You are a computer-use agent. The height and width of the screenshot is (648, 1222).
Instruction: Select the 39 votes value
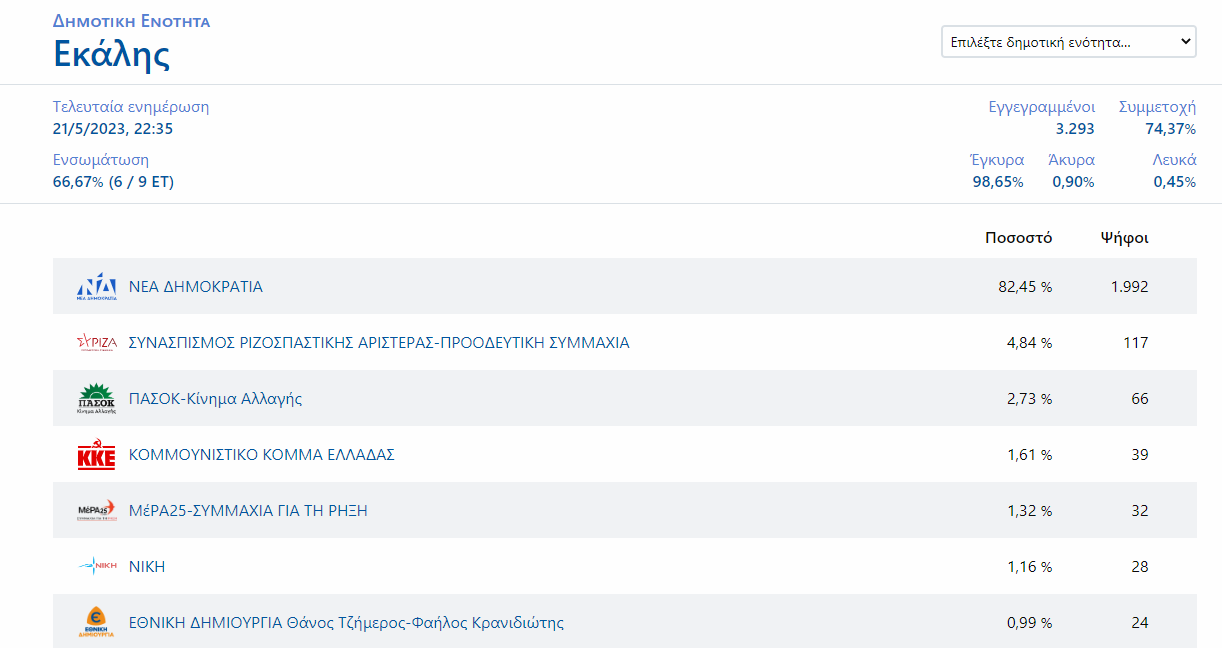tap(1140, 454)
